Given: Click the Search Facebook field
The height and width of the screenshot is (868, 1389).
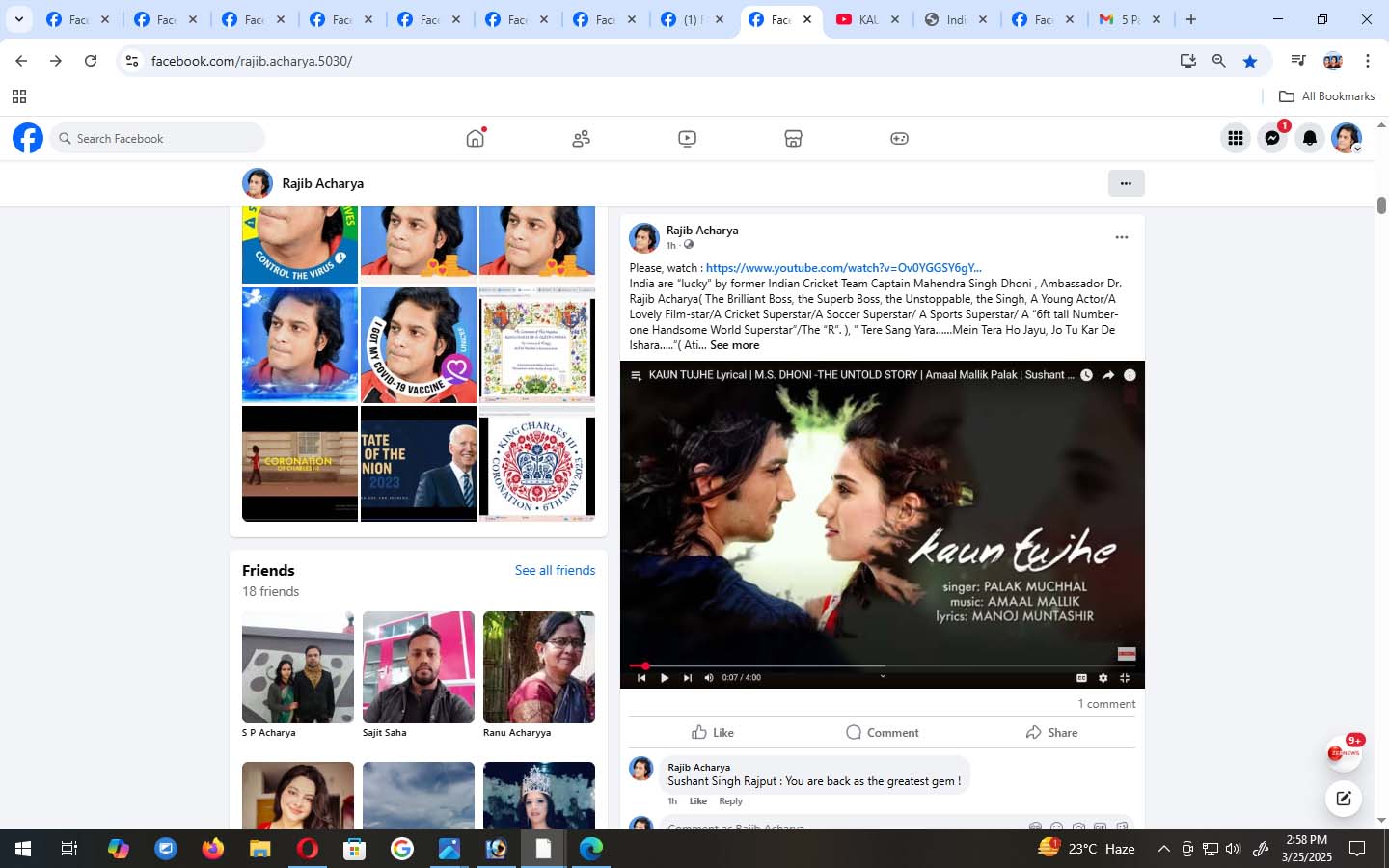Looking at the screenshot, I should (158, 138).
